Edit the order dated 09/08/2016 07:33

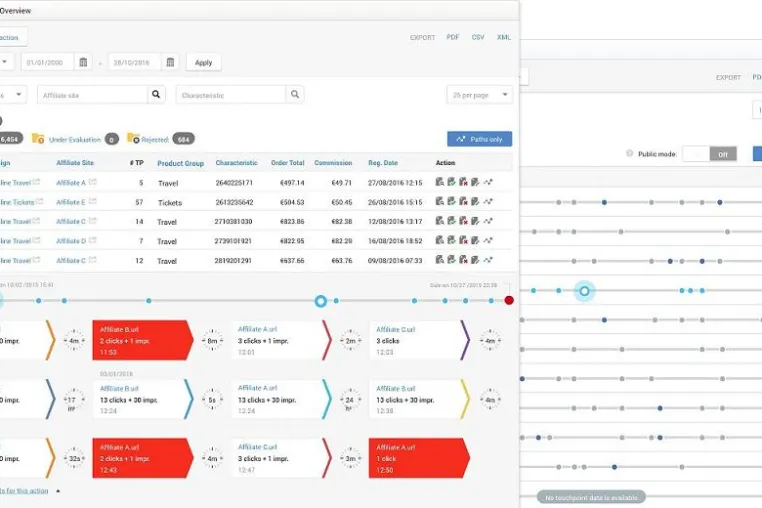[475, 260]
